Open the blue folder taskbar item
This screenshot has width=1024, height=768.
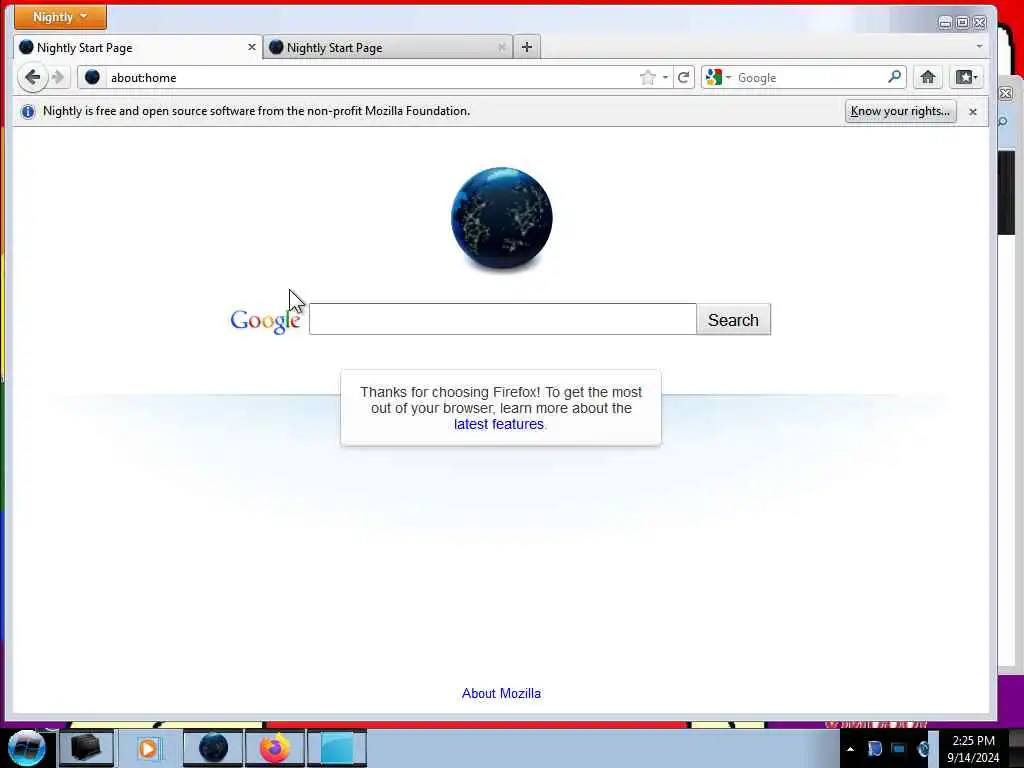tap(337, 748)
